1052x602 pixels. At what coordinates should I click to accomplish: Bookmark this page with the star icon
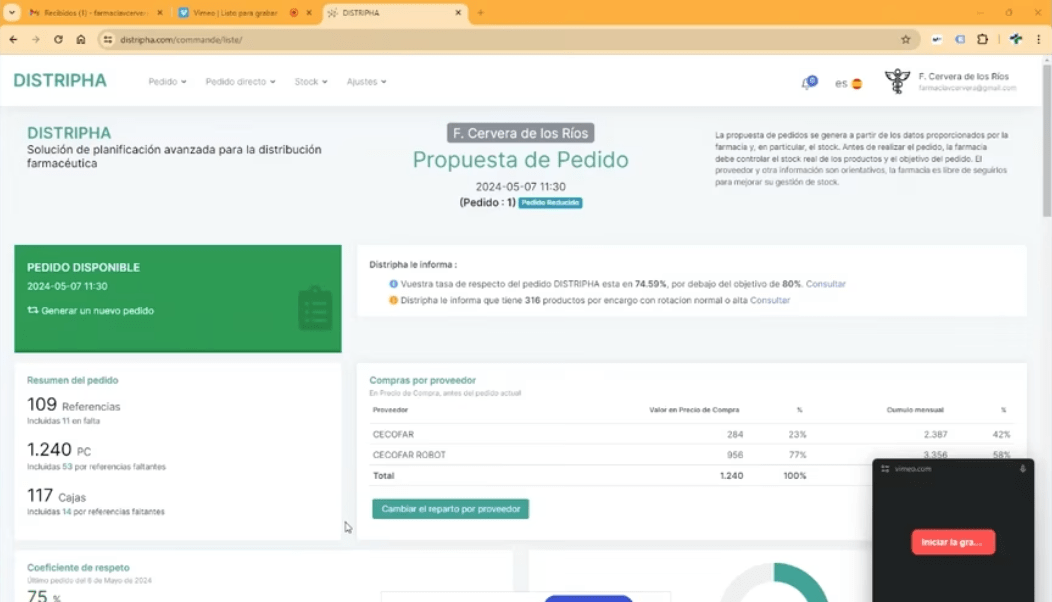(905, 40)
